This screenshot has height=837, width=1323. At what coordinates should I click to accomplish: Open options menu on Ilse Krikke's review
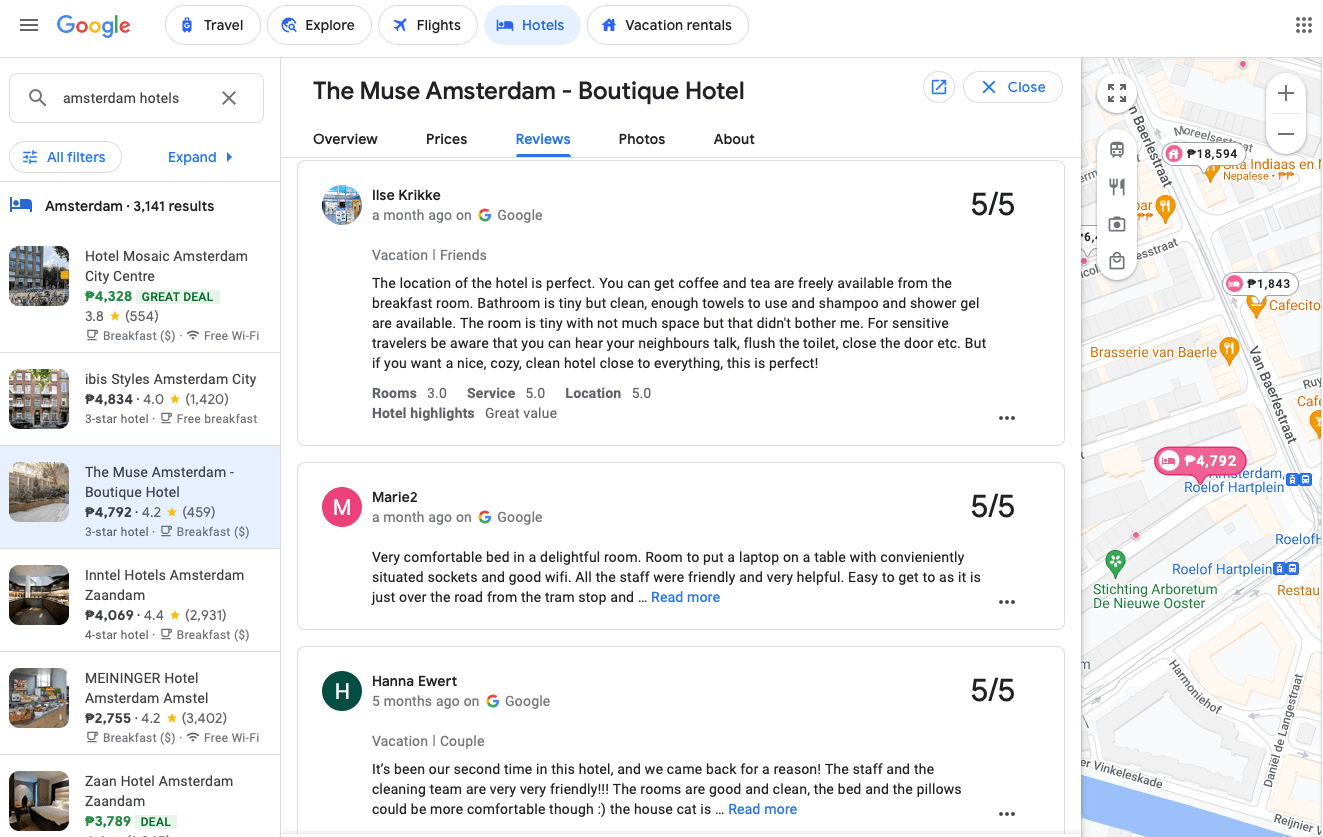(x=1006, y=418)
